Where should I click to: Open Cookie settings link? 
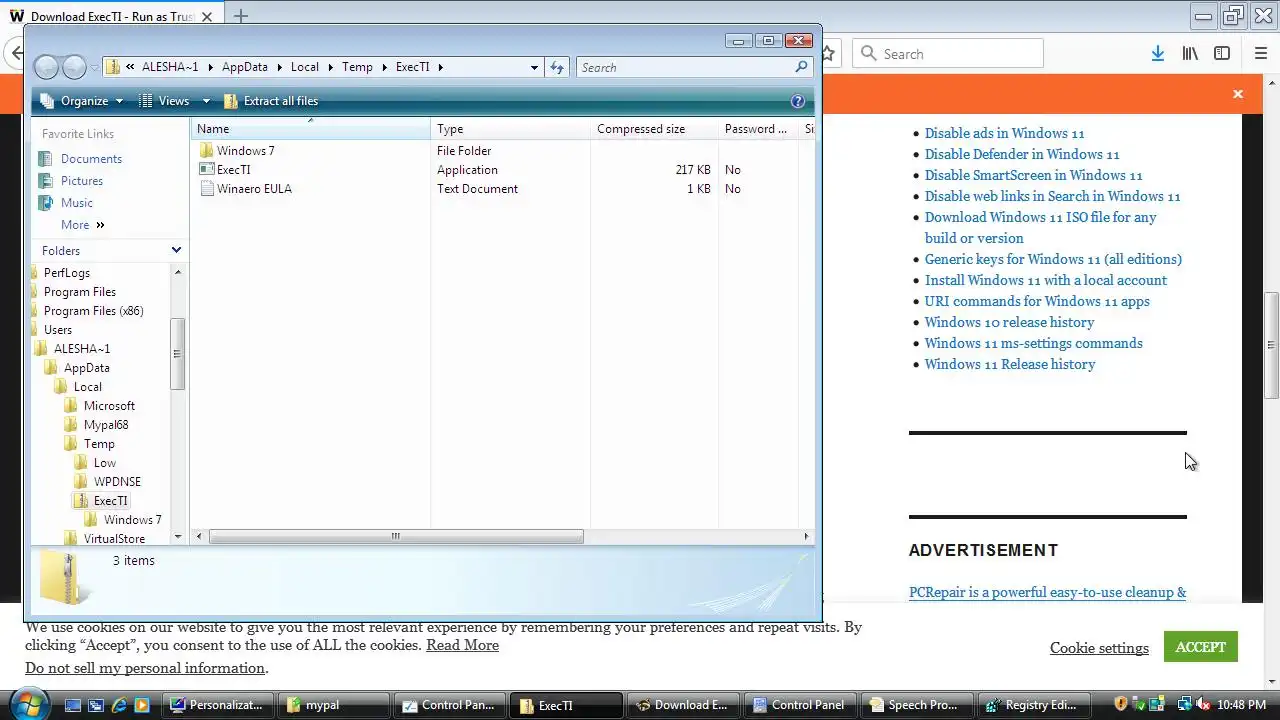(1099, 648)
